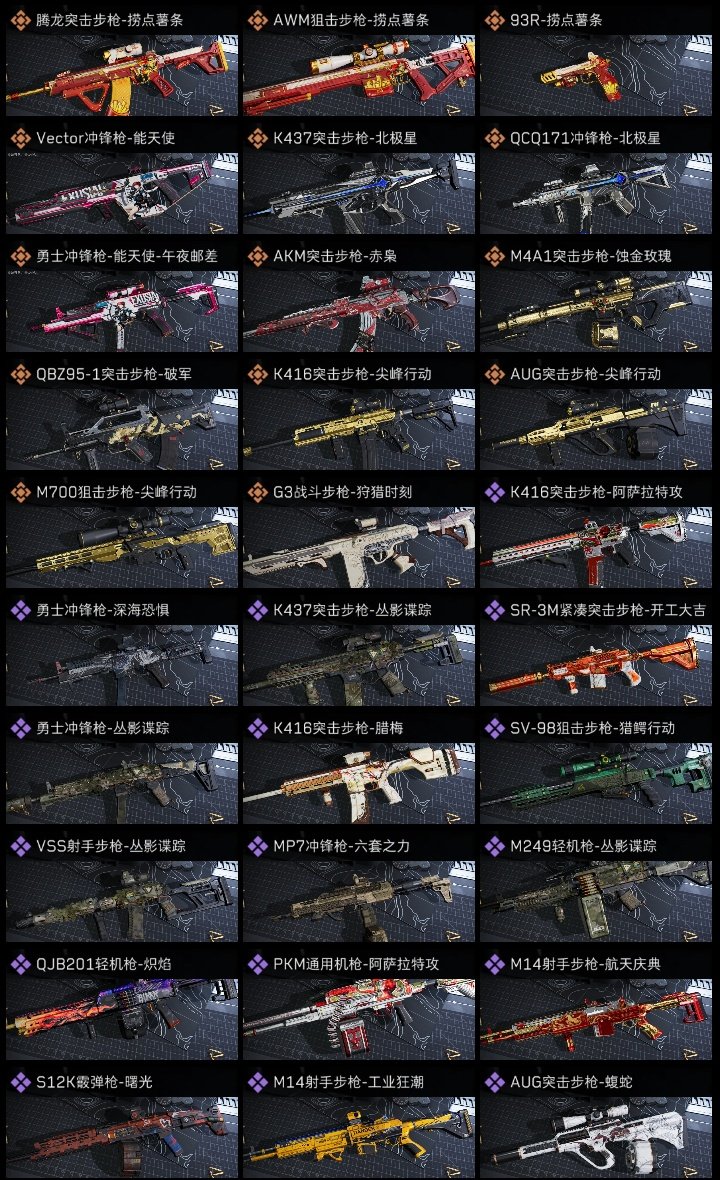
Task: Select the 93R-捞点薯条 pistol thumbnail
Action: [596, 75]
